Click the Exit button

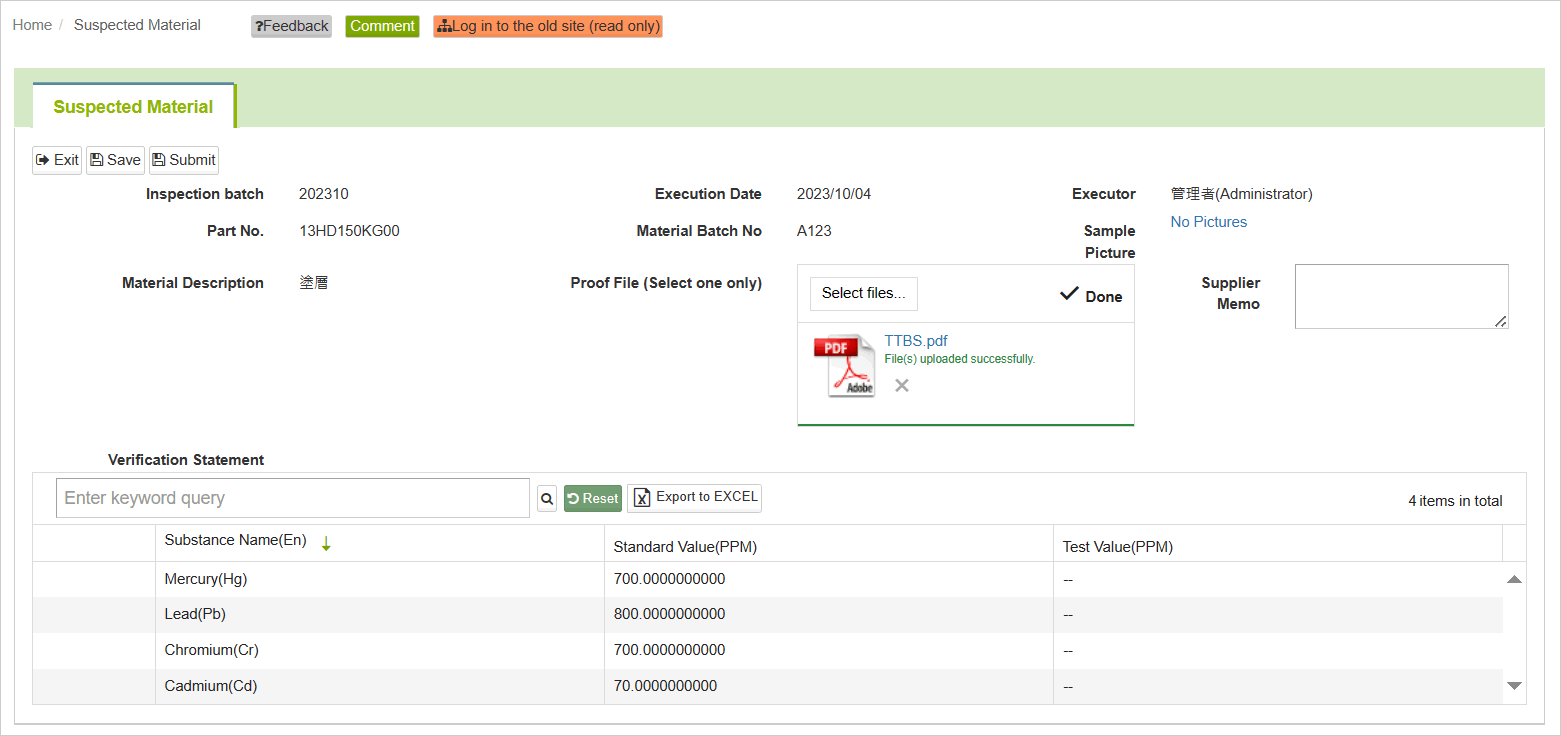57,160
